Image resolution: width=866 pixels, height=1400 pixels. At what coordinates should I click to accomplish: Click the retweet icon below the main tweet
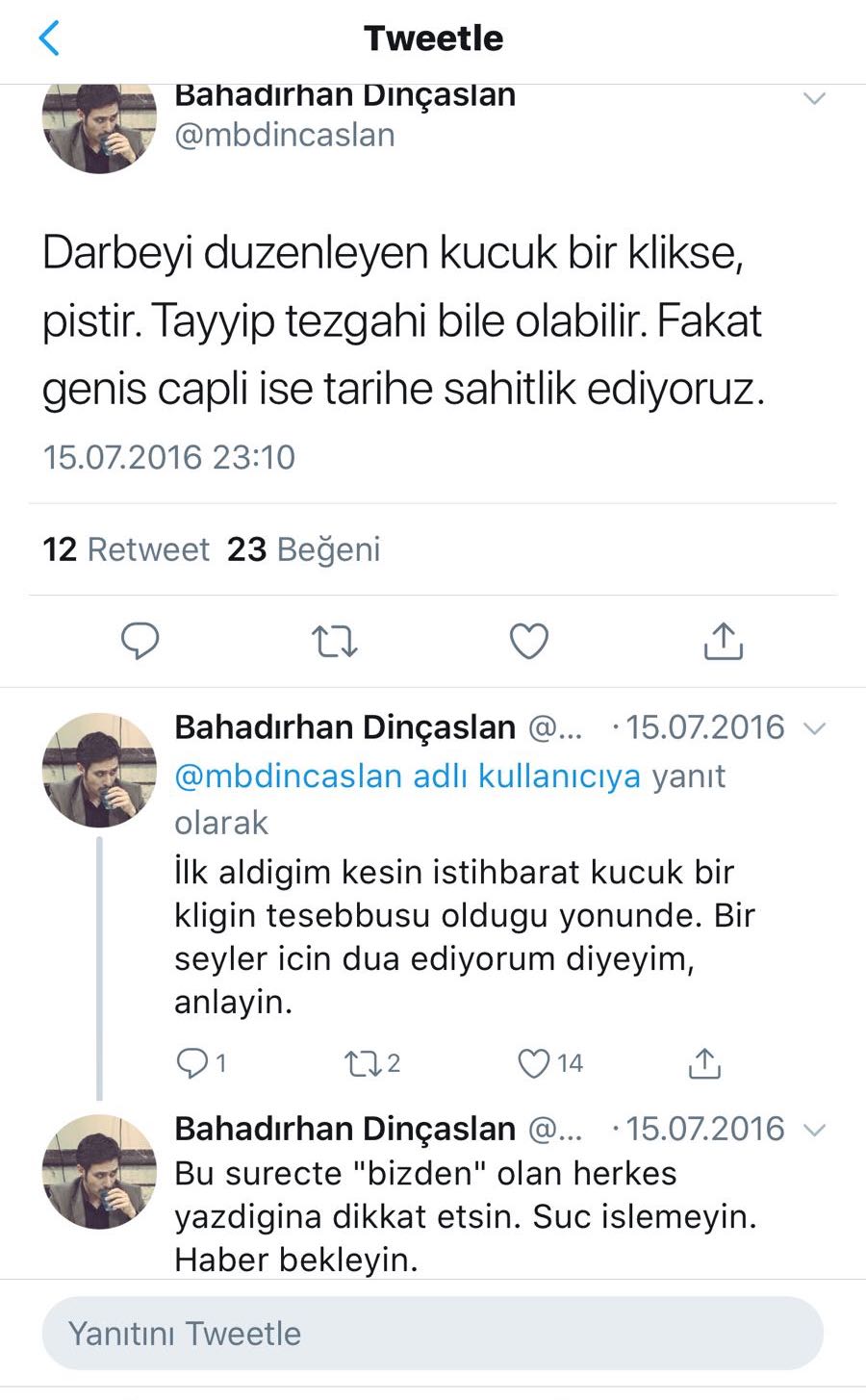(335, 641)
